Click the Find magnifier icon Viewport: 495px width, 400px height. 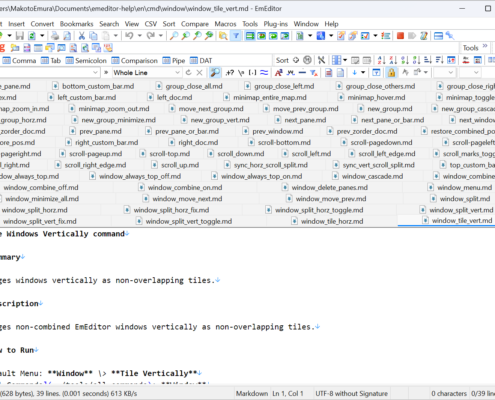click(174, 36)
